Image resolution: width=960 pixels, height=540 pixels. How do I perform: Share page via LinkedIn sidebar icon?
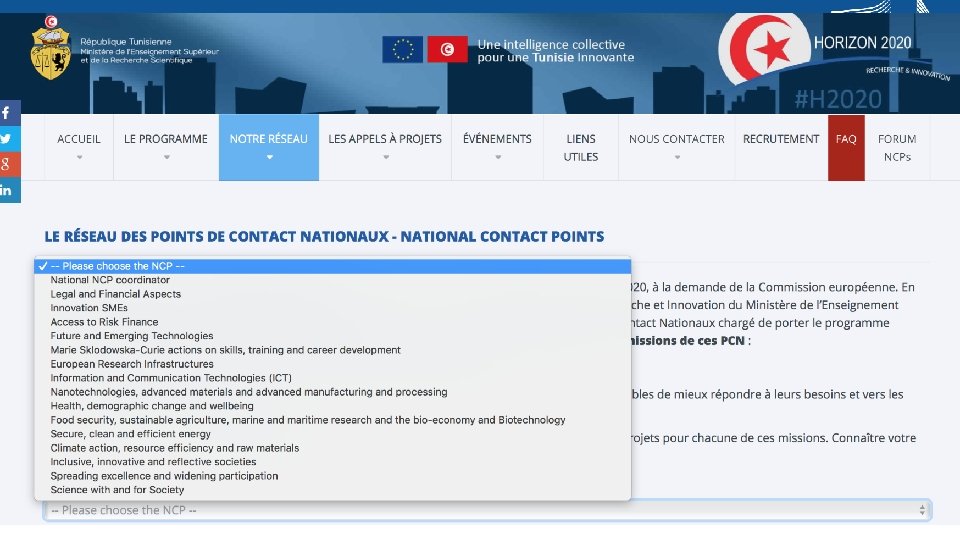pos(10,190)
